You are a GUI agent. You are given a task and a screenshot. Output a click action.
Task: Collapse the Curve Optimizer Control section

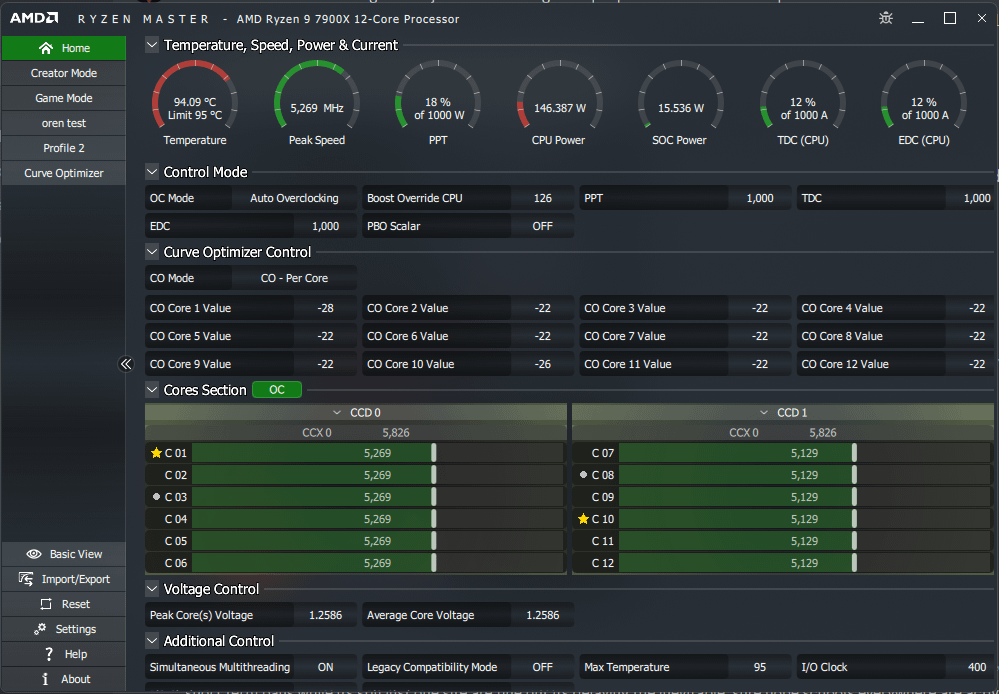152,252
